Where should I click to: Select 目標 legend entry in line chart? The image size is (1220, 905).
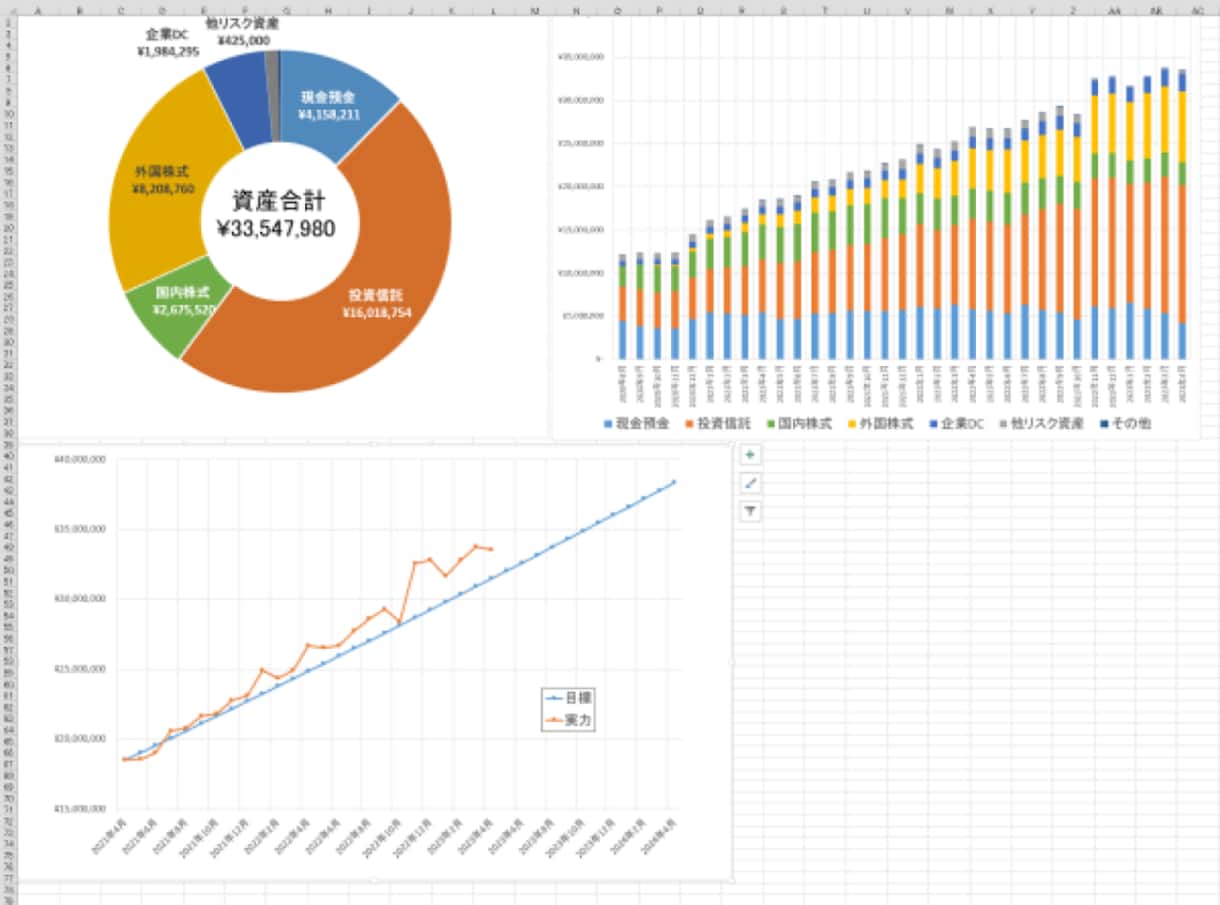(569, 697)
